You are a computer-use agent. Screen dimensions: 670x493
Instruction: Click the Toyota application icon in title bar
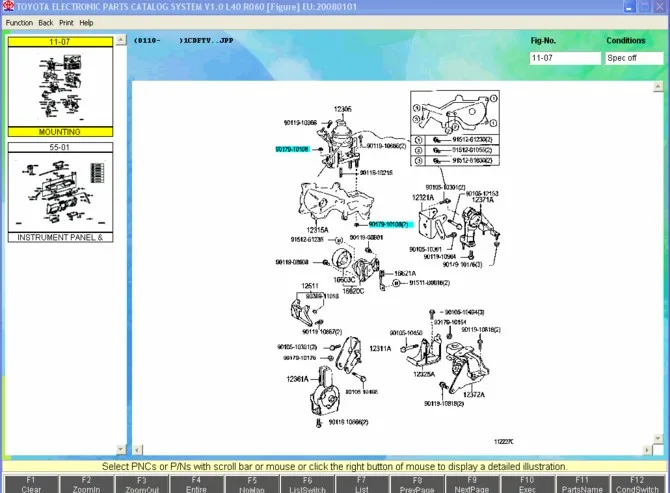8,6
